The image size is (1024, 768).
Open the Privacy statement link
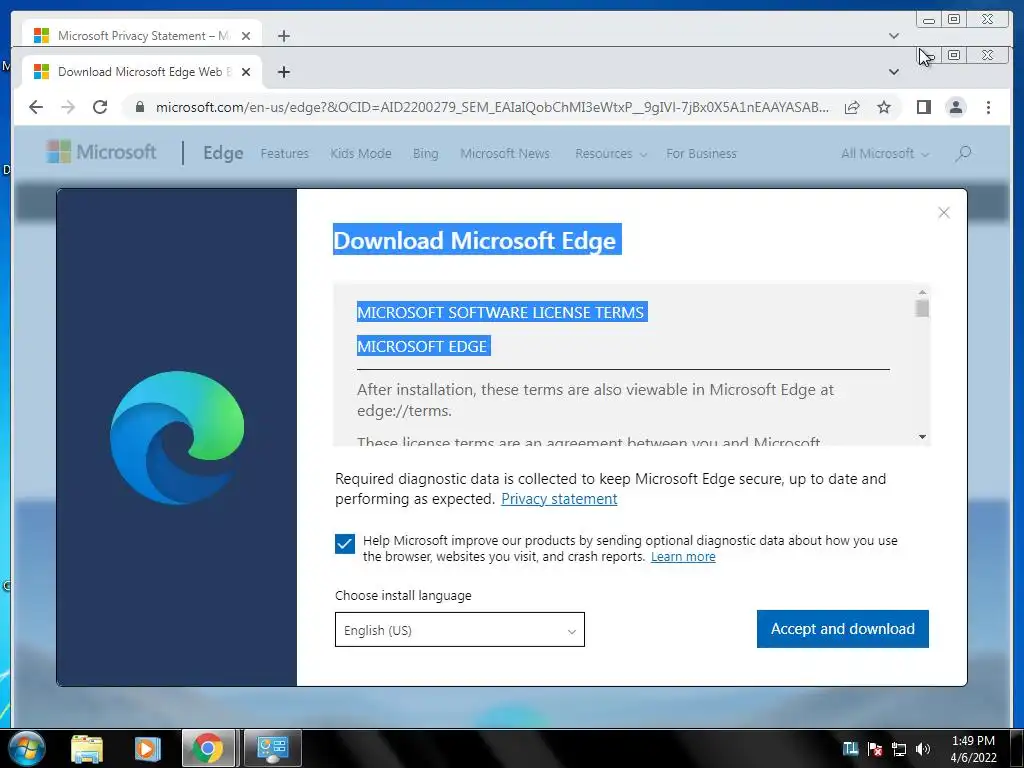coord(559,499)
